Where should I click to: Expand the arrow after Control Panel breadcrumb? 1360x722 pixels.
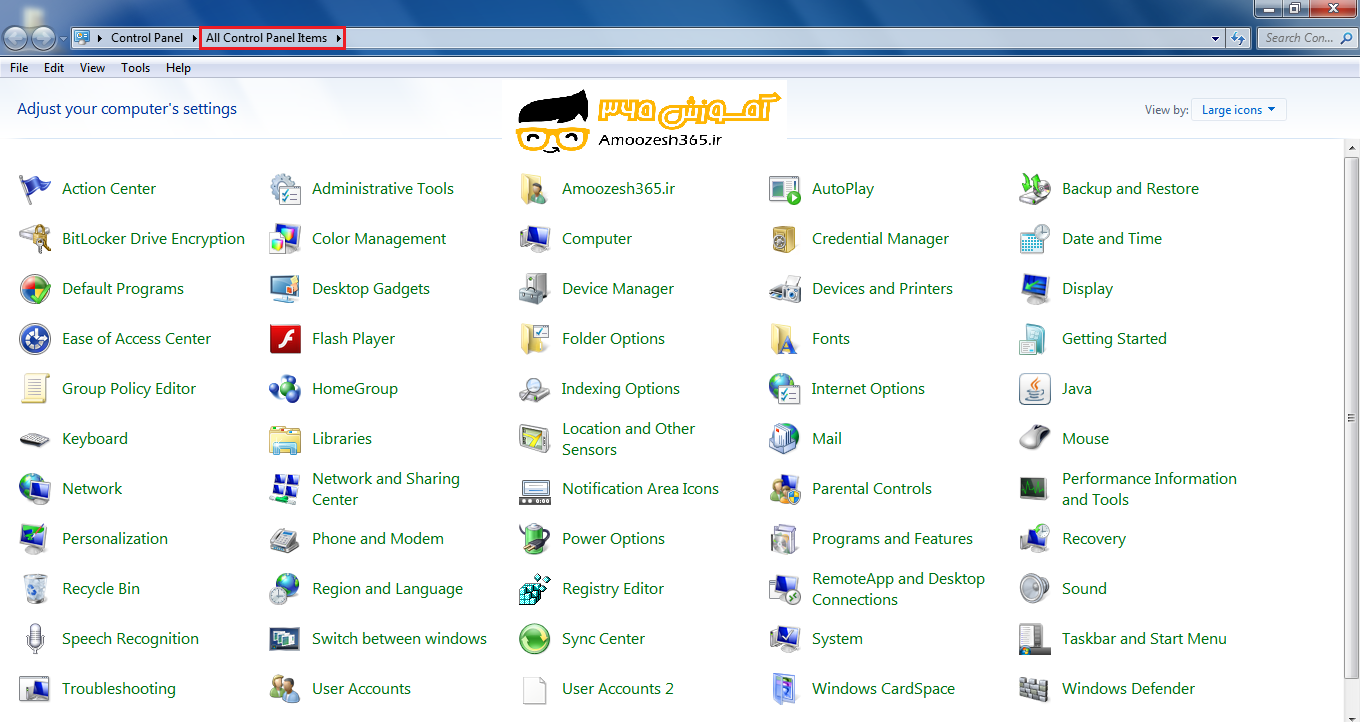[194, 38]
